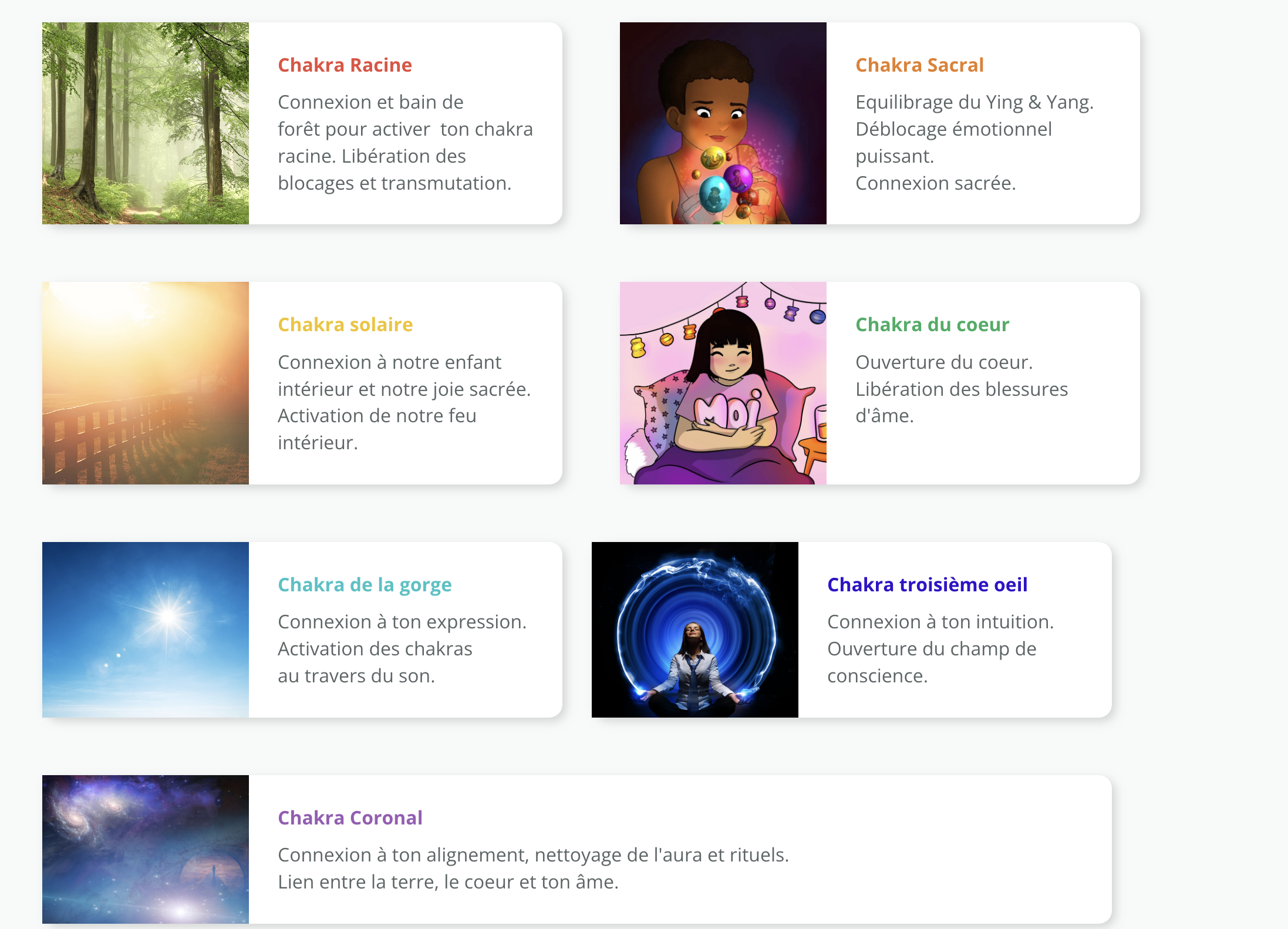Open the Chakra Racine forest thumbnail
Screen dimensions: 1288x929
146,123
